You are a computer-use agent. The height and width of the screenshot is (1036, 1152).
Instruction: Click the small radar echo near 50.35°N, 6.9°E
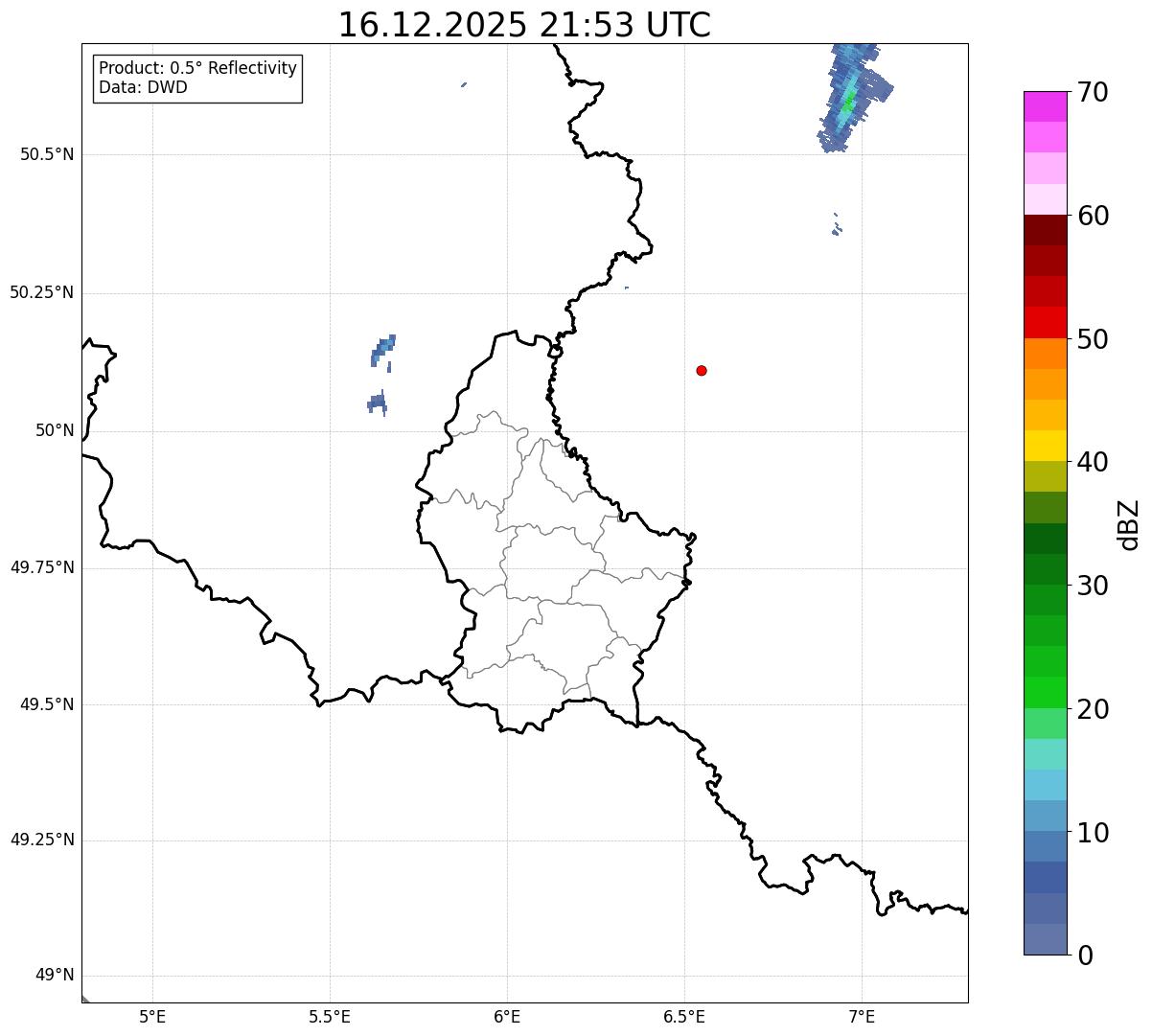click(x=837, y=226)
